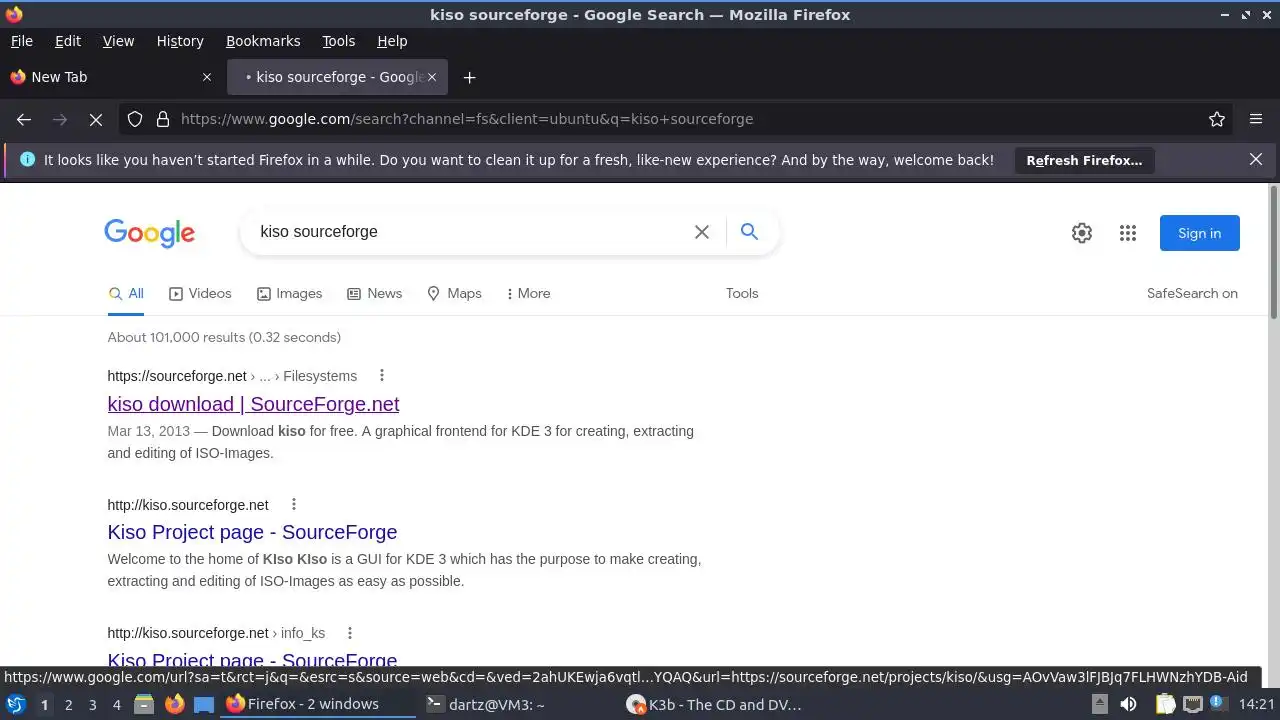Stop loading the page

click(96, 119)
